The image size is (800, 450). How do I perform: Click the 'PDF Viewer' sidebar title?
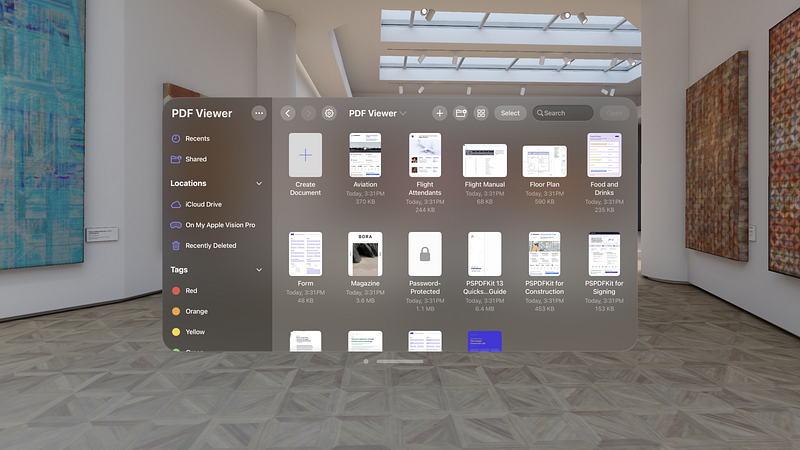[x=202, y=113]
